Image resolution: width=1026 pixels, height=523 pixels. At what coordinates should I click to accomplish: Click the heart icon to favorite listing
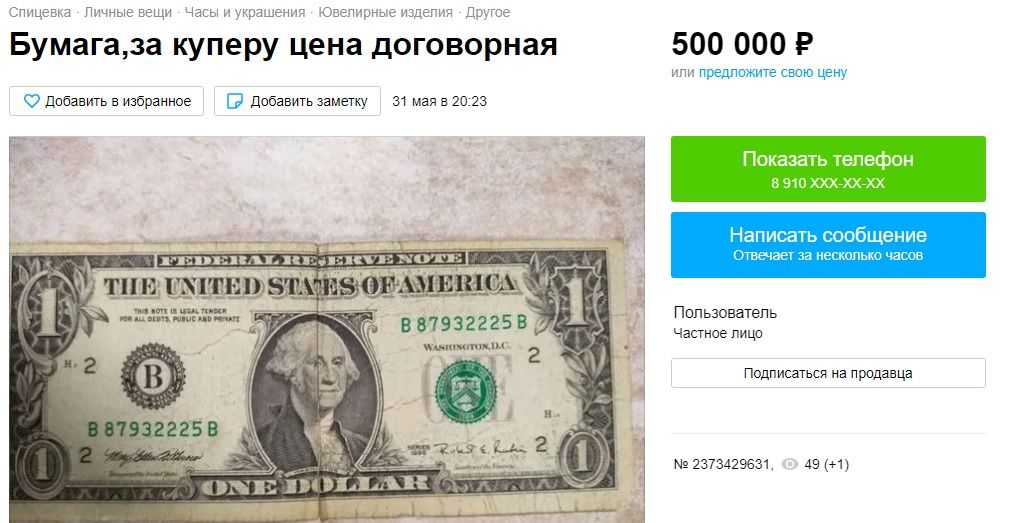[x=31, y=101]
